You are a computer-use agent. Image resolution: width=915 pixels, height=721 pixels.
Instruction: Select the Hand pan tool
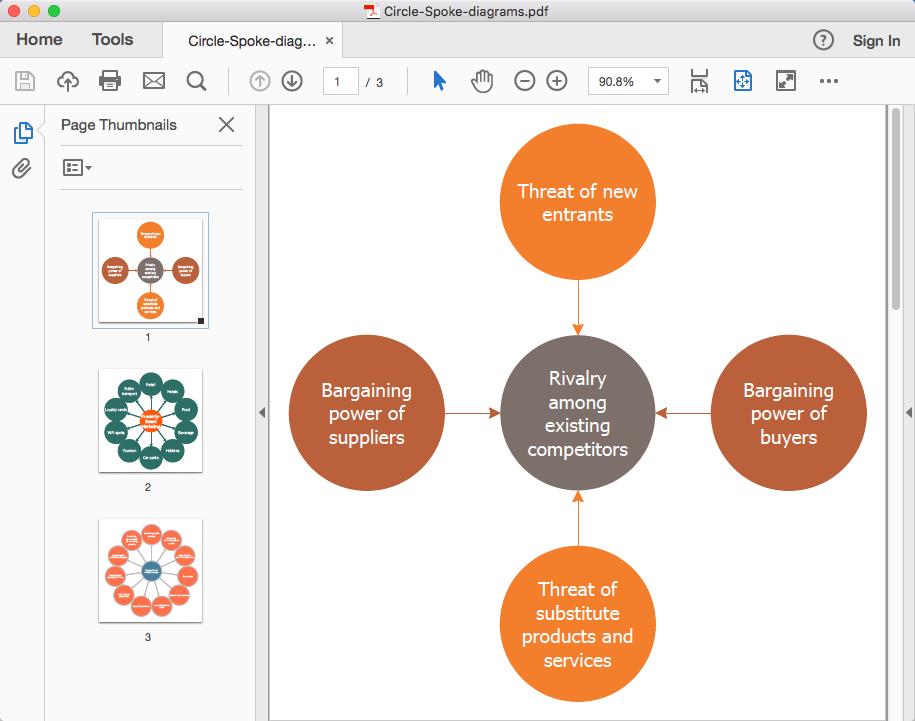(482, 81)
